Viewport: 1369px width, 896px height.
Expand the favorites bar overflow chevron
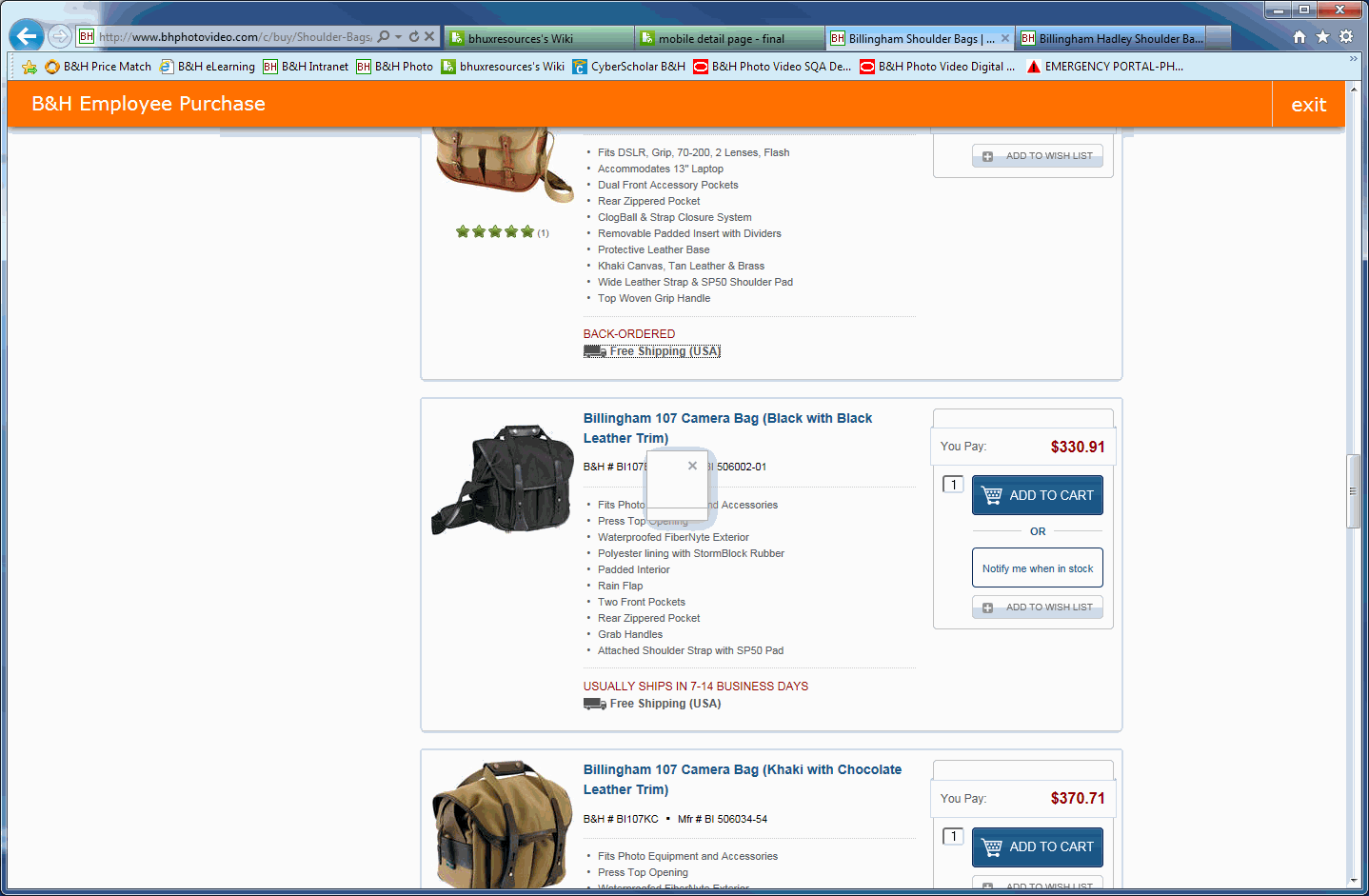pos(1353,59)
